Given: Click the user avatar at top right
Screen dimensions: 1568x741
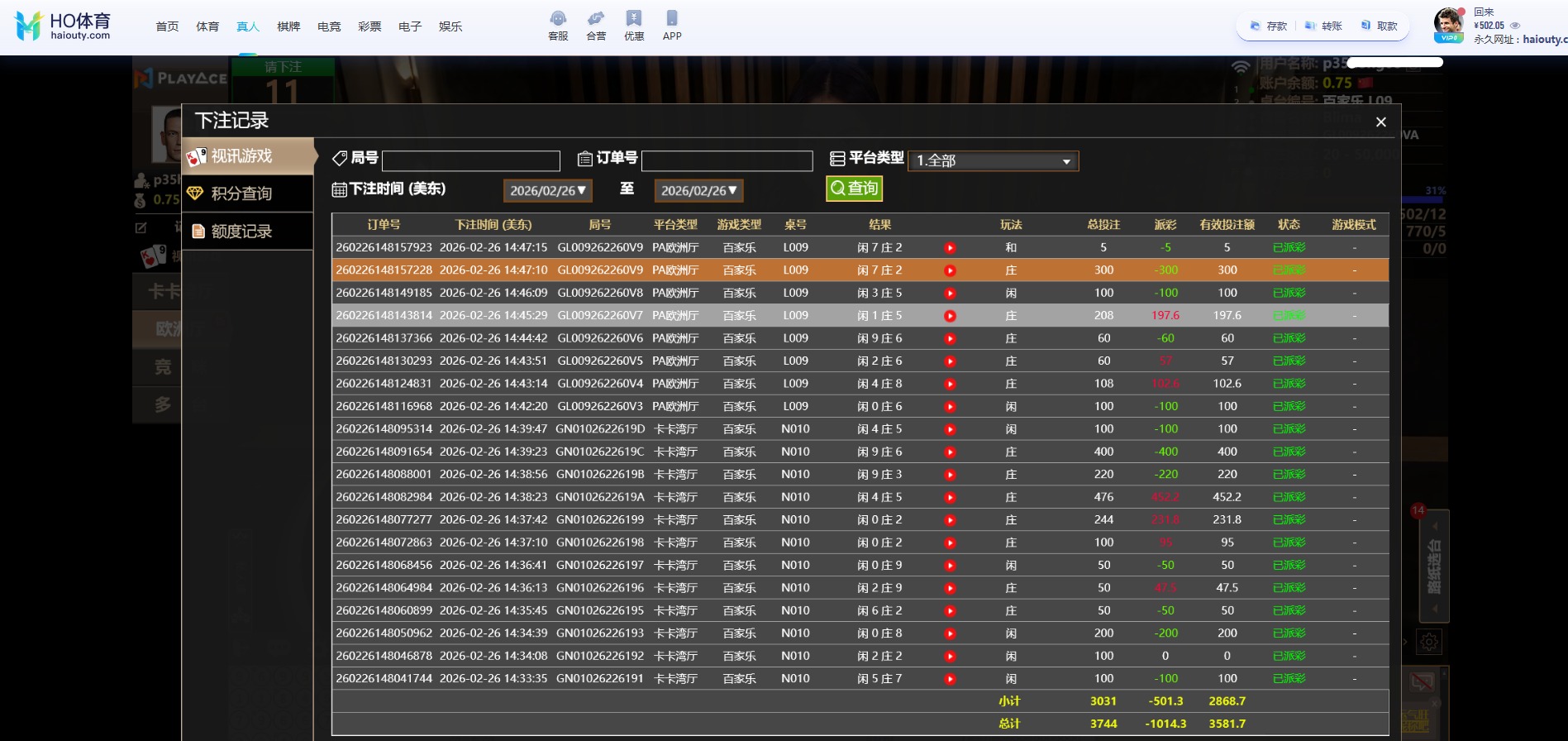Looking at the screenshot, I should (1448, 23).
